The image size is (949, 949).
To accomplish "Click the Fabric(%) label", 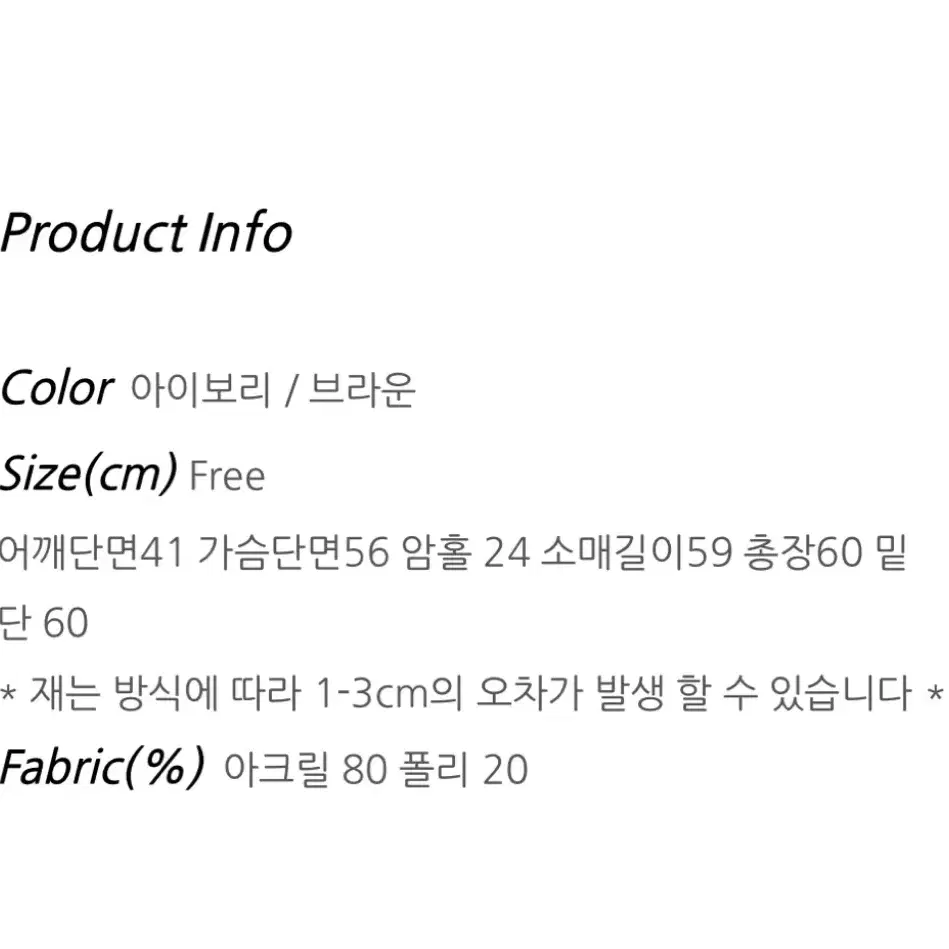I will coord(102,767).
